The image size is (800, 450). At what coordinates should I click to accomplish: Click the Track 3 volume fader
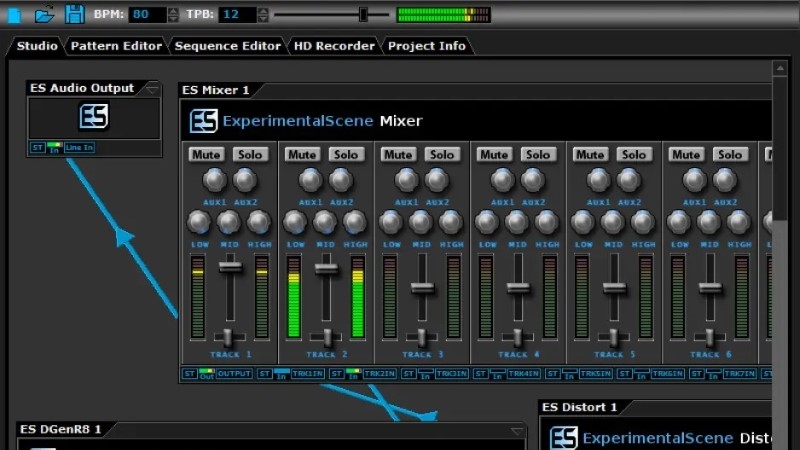coord(422,288)
